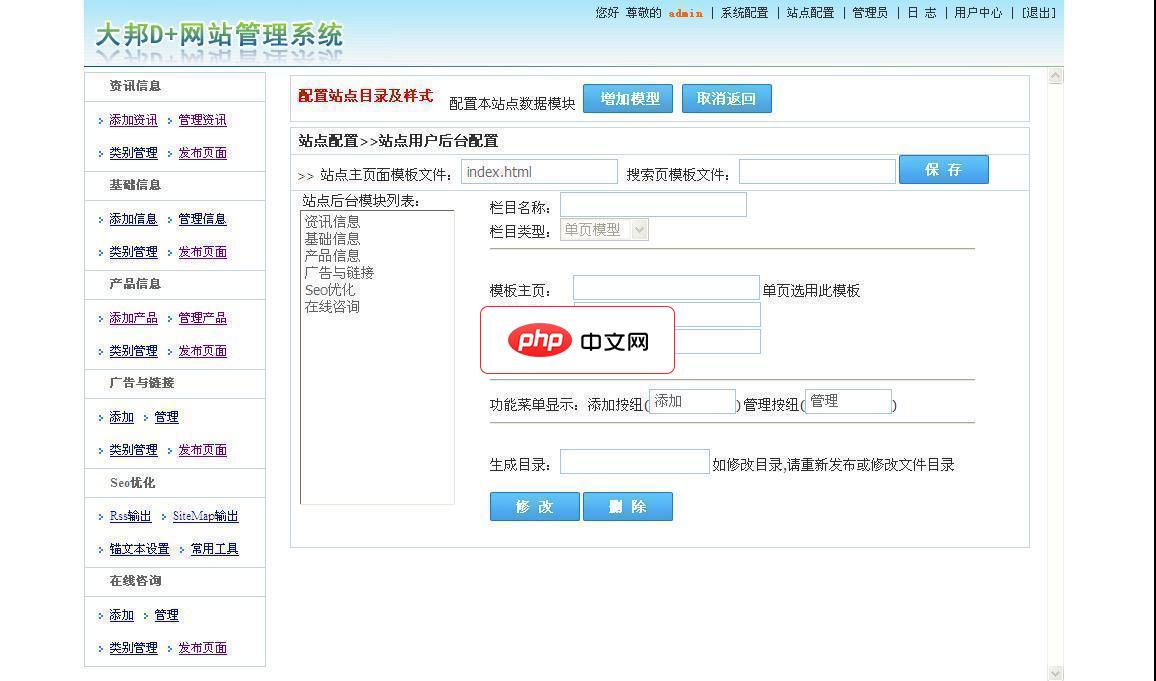Select 在线咨询 in the module list

coord(333,307)
